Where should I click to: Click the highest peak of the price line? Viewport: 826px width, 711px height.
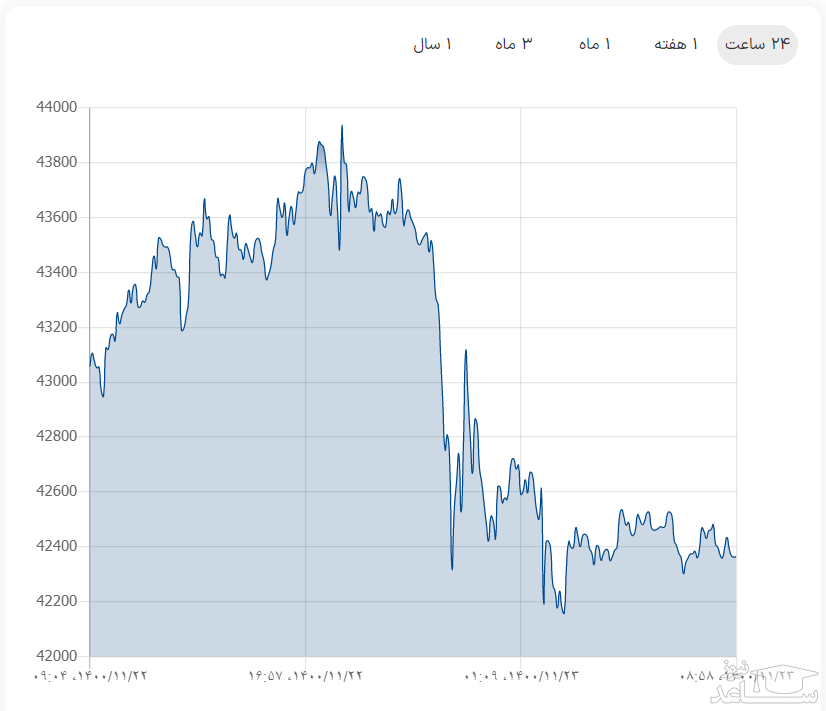(x=342, y=127)
